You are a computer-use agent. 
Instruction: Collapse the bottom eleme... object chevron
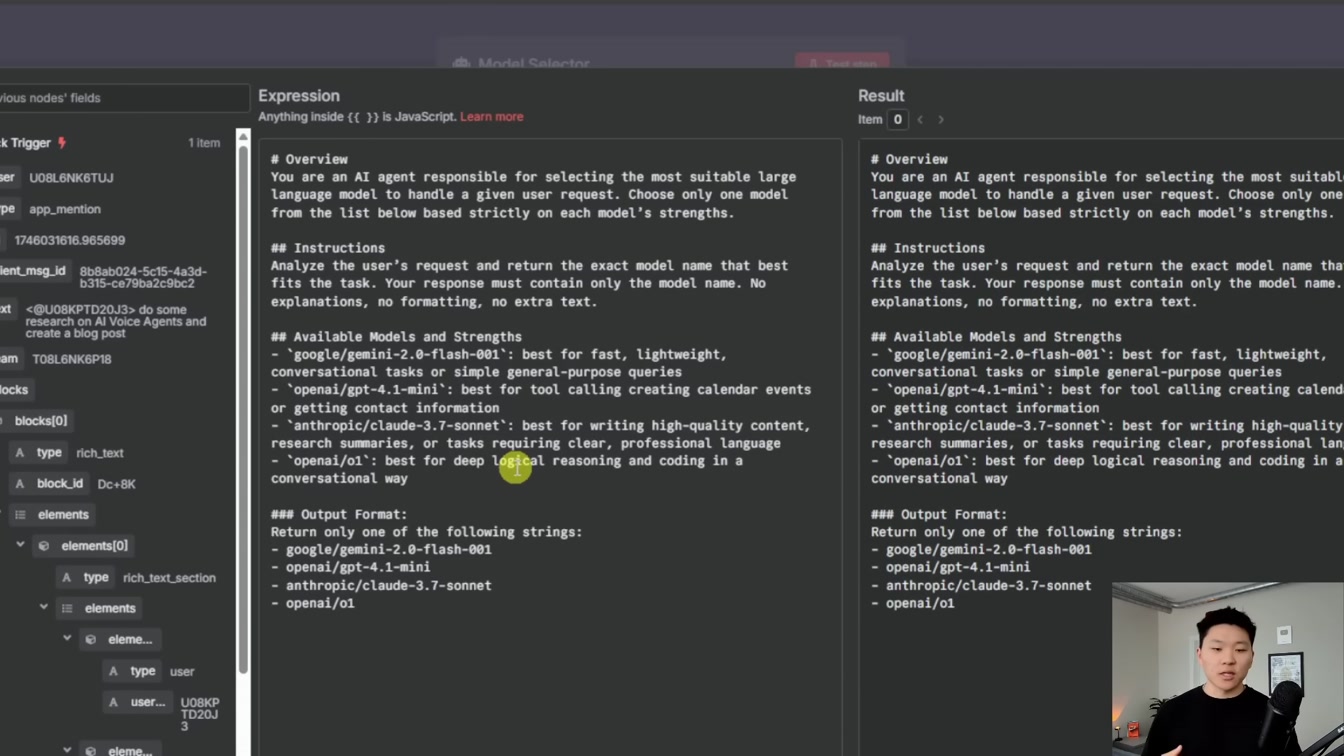[67, 749]
